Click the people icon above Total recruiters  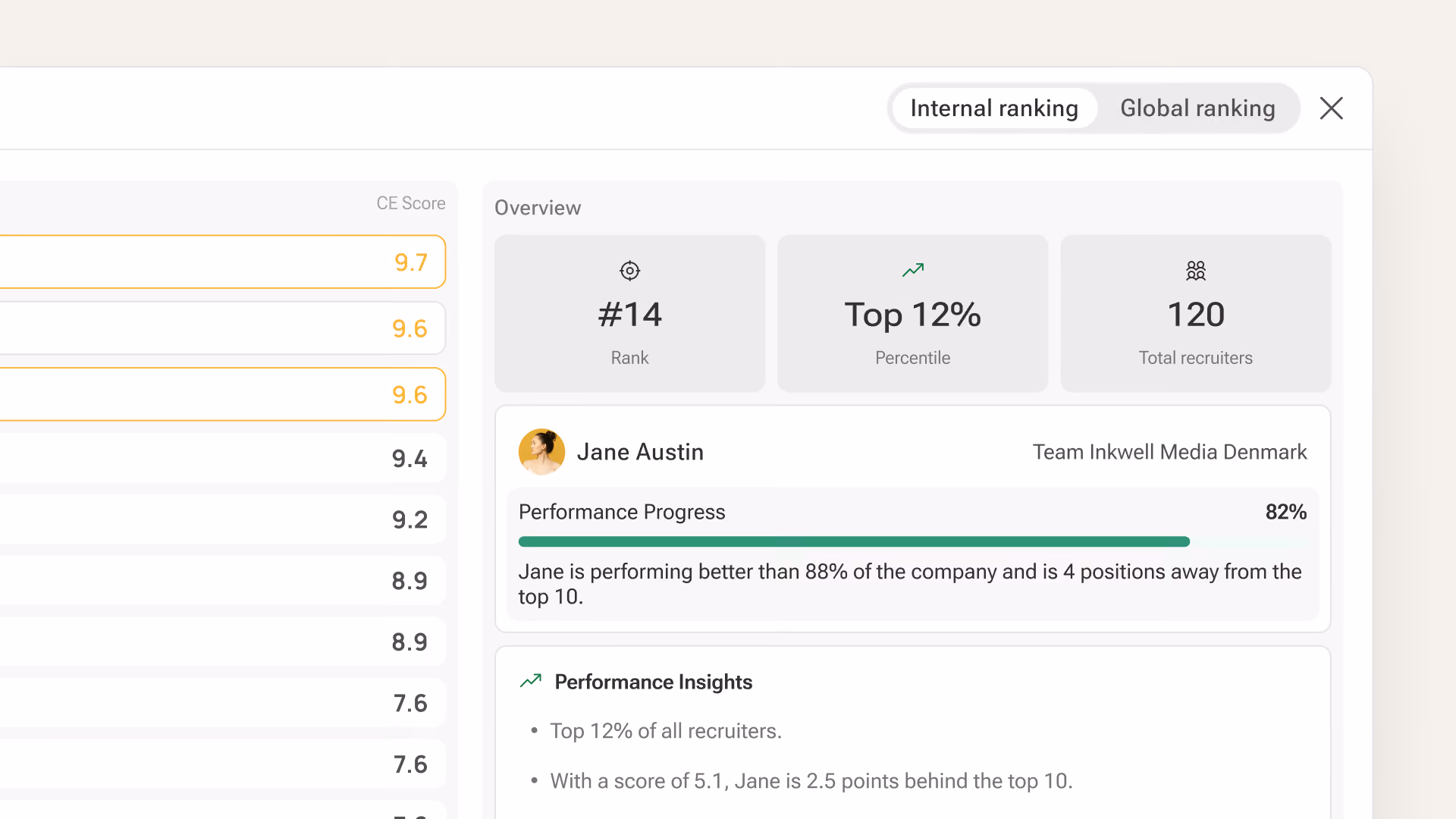(1196, 271)
